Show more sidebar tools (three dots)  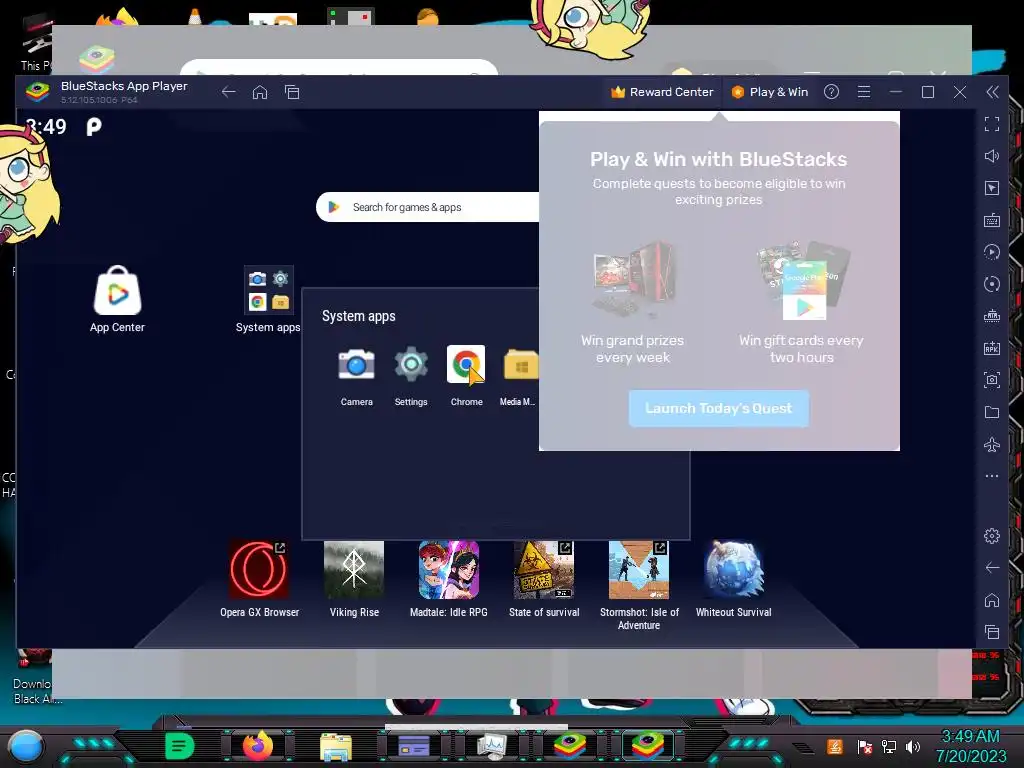(x=992, y=476)
